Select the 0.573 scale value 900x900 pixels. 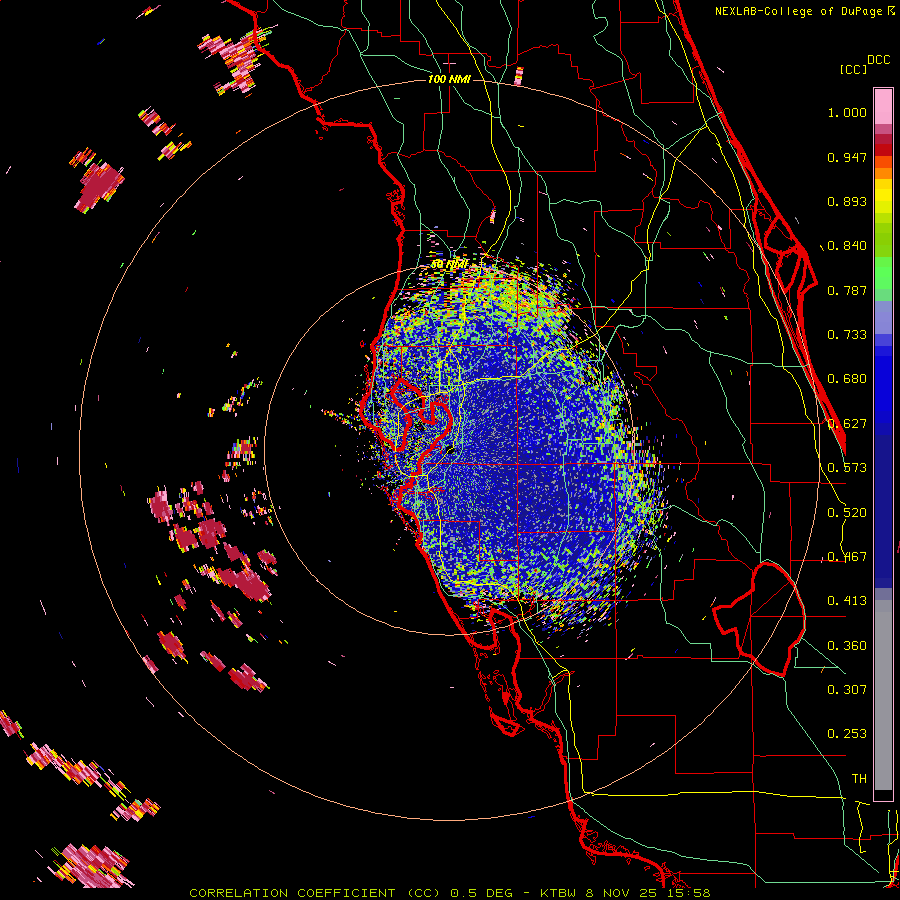click(x=847, y=468)
